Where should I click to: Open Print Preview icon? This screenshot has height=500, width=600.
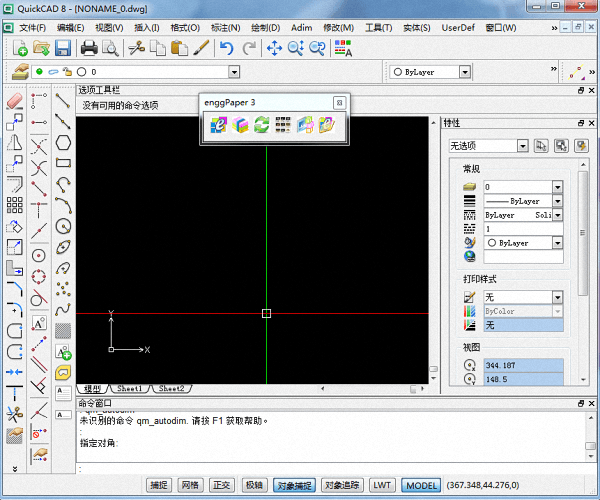coord(111,48)
